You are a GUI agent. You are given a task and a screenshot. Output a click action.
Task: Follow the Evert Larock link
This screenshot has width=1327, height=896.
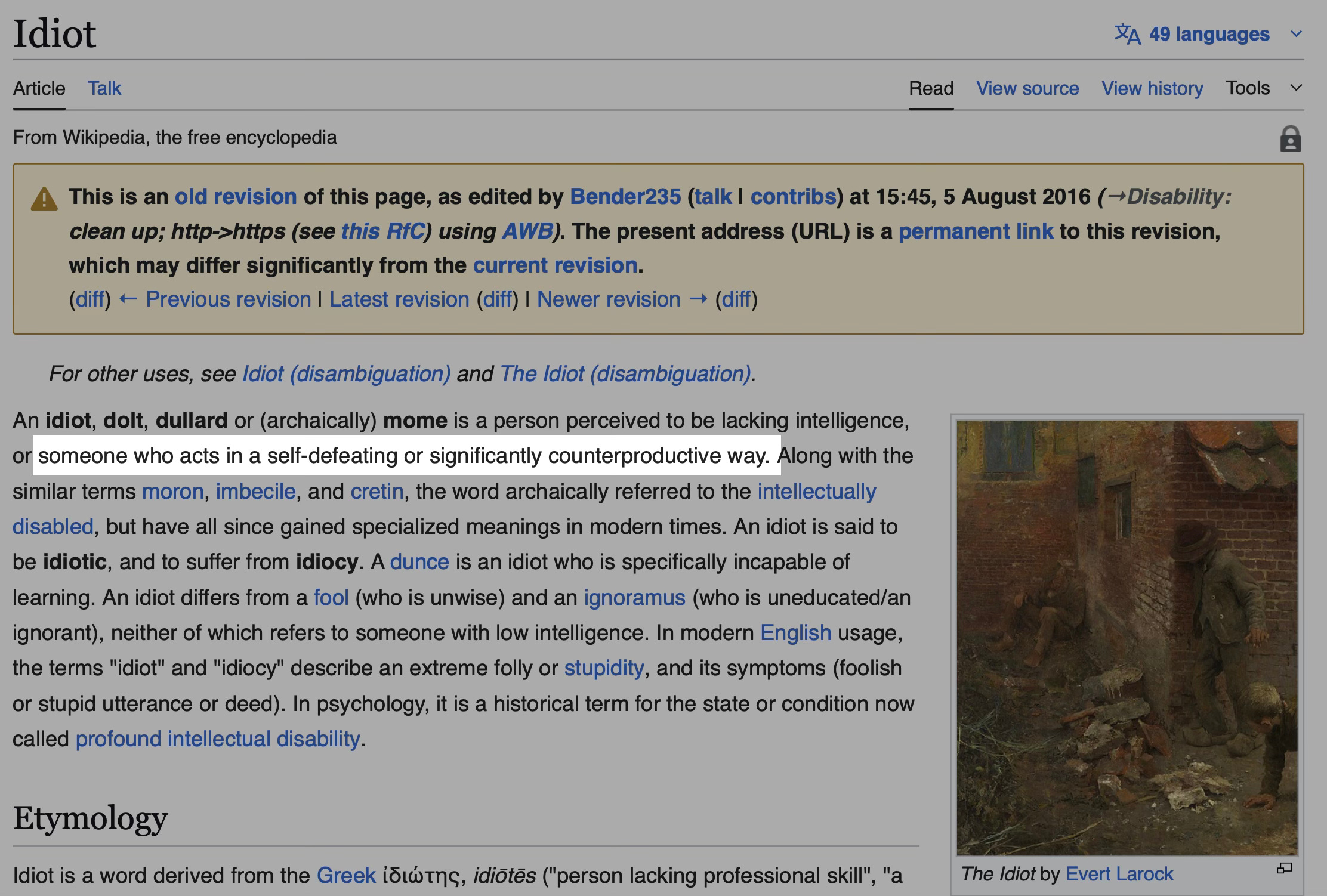[1119, 874]
